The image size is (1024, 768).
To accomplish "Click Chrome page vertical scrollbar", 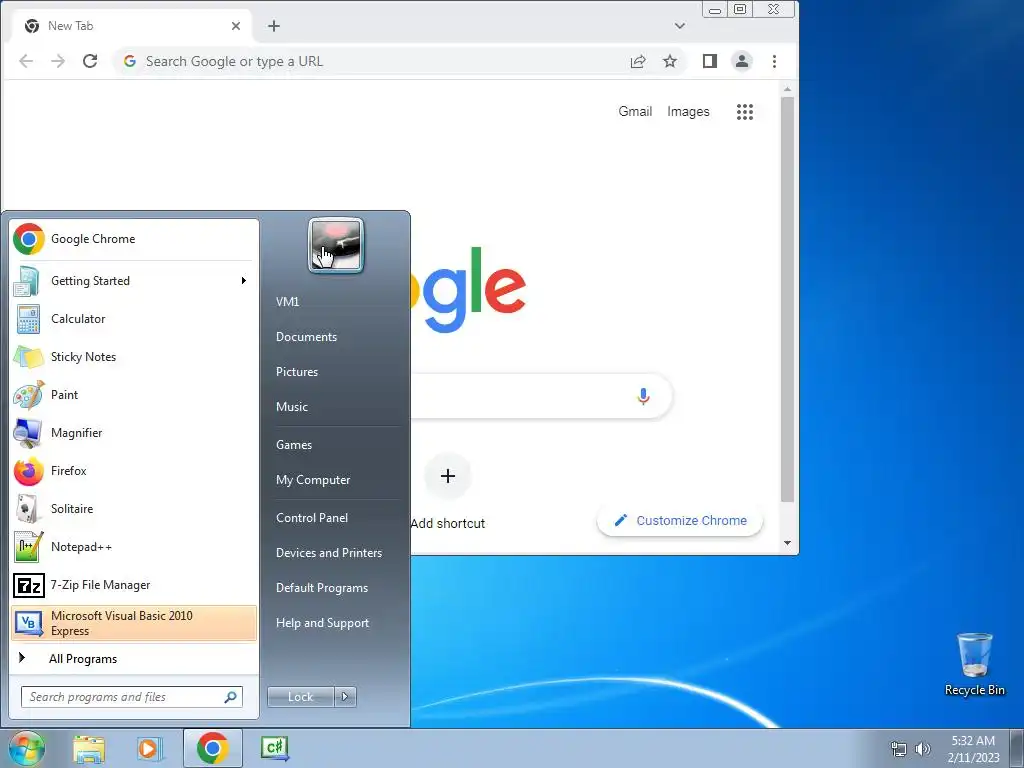I will click(x=788, y=300).
